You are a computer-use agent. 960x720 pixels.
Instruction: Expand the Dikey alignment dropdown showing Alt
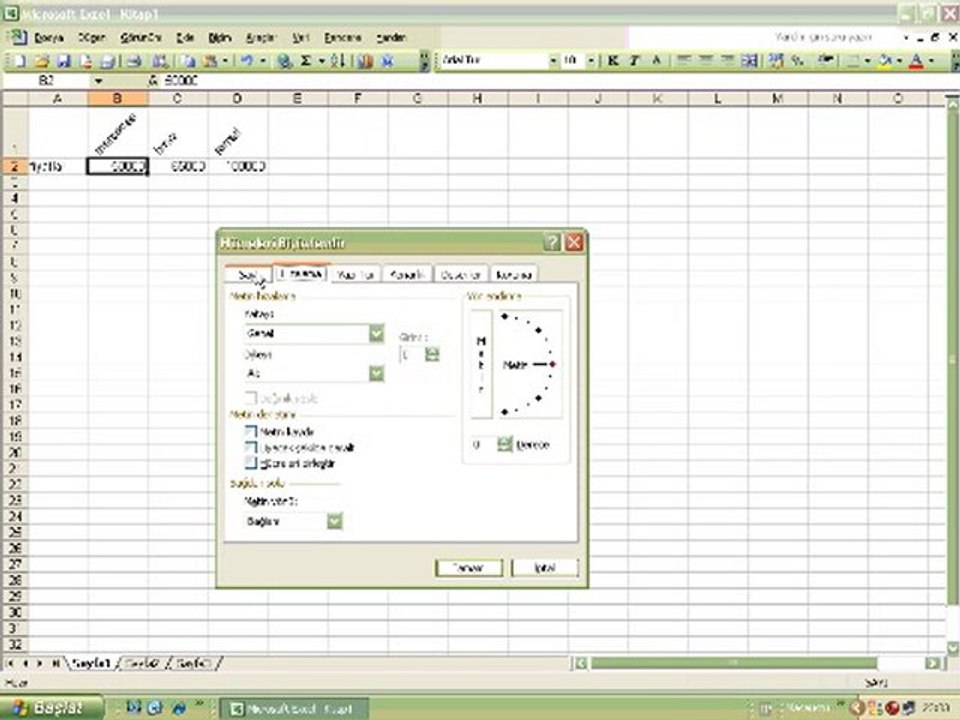coord(314,373)
